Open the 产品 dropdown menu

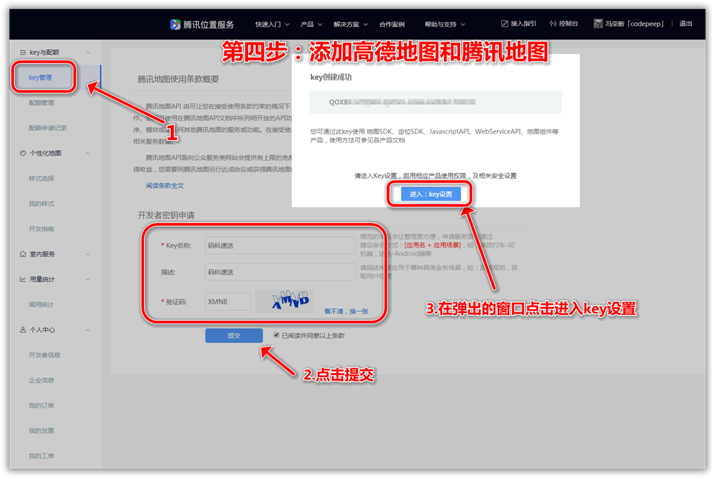tap(311, 24)
